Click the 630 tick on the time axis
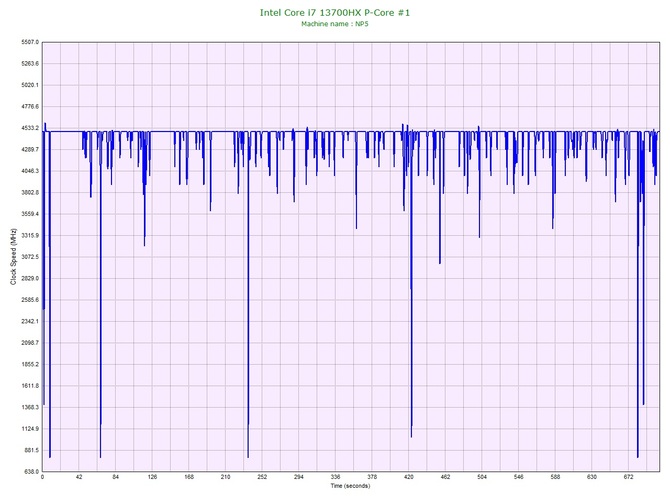This screenshot has width=670, height=503. tap(592, 477)
